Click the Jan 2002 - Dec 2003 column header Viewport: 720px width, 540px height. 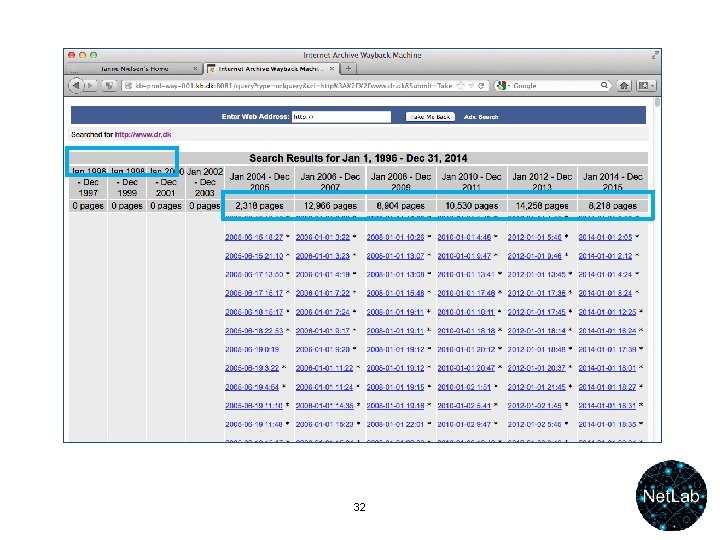click(x=205, y=182)
